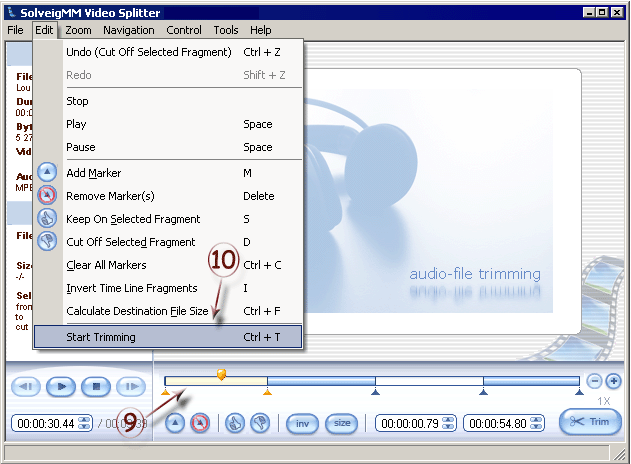Select the last blue timeline marker
This screenshot has width=631, height=464.
tap(579, 391)
